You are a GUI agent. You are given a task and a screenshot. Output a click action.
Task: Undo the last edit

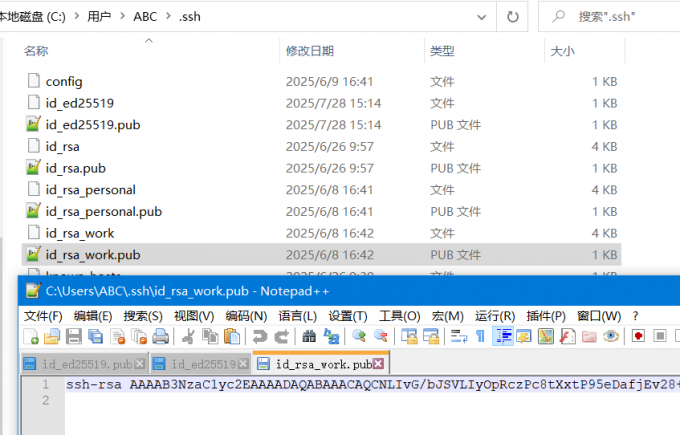260,337
